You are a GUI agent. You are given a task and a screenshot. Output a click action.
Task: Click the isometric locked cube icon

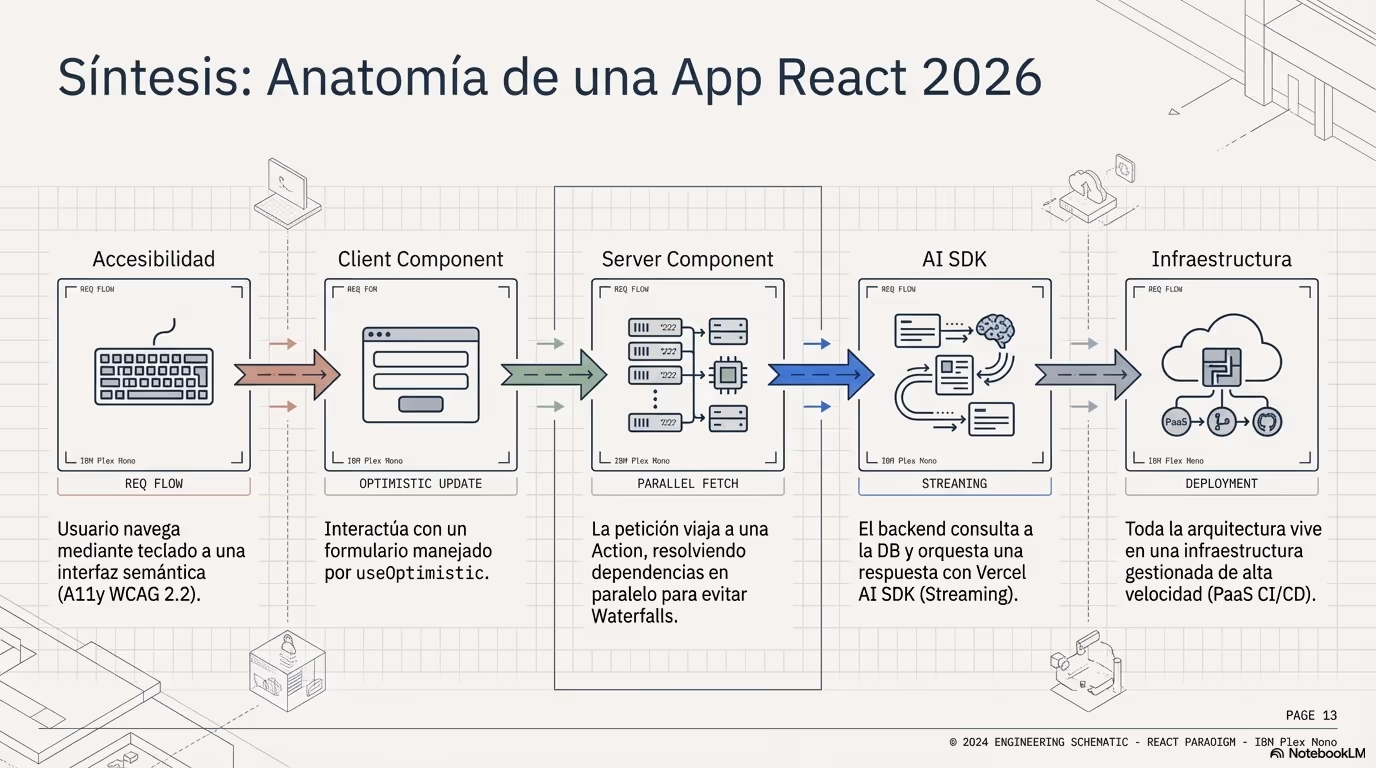coord(287,670)
